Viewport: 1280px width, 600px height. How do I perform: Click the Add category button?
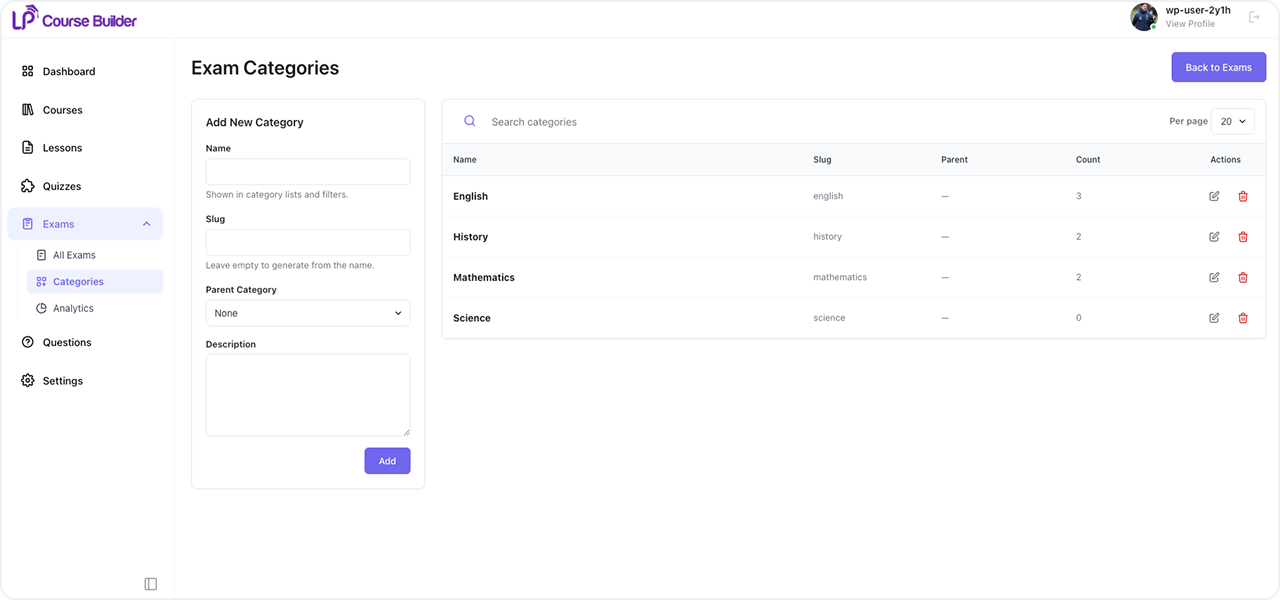(x=387, y=461)
